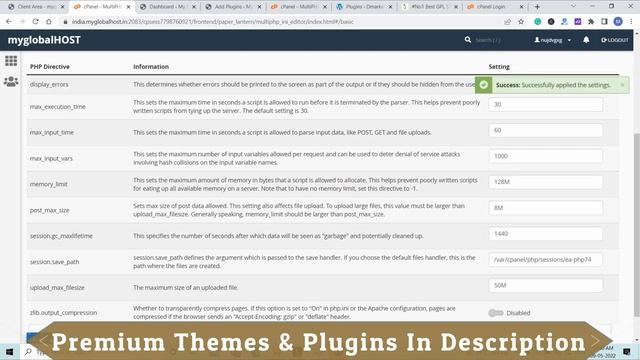The image size is (640, 360).
Task: Open the tab search chevron
Action: (x=573, y=7)
